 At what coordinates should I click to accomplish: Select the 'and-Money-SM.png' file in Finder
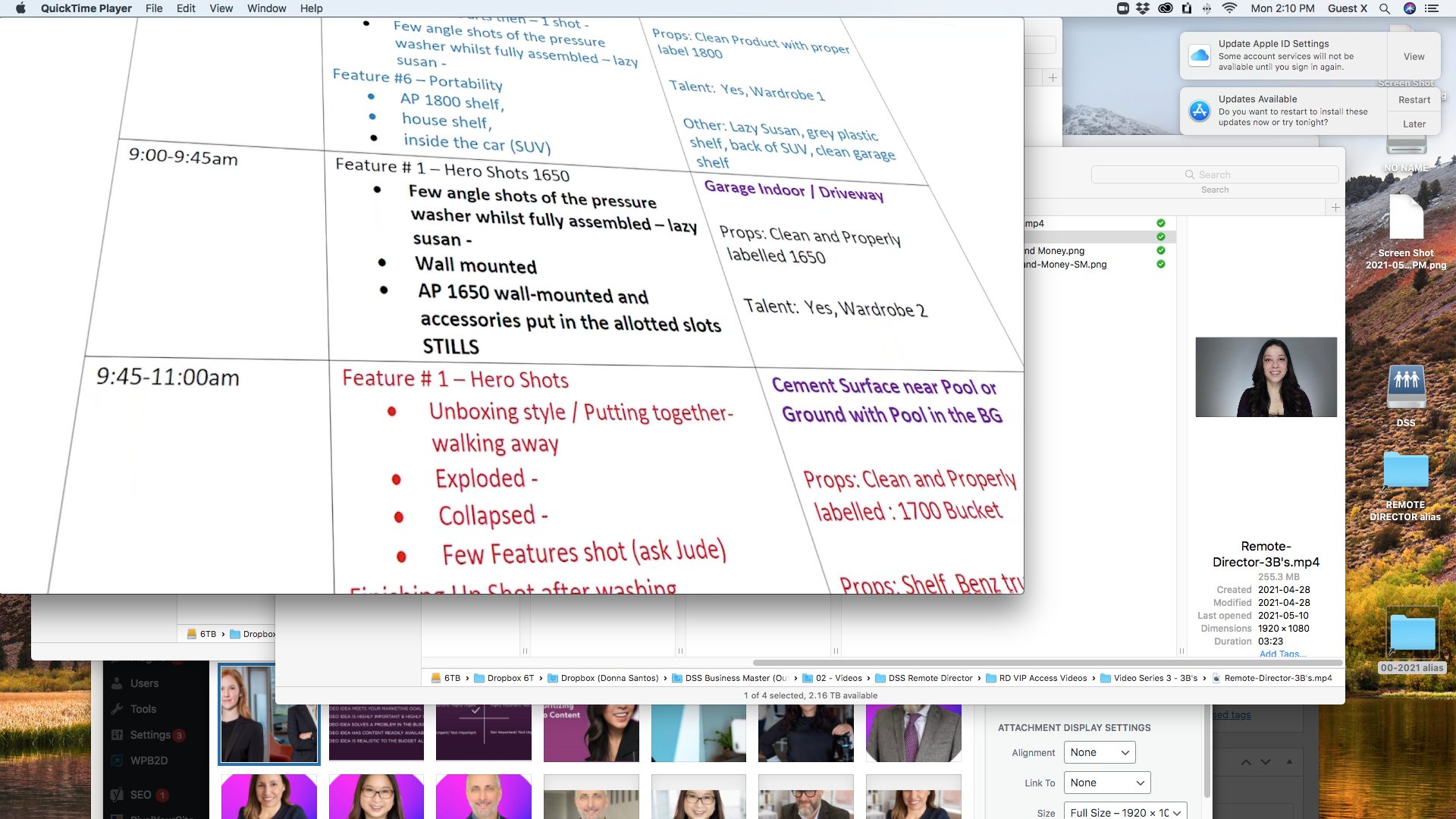[1065, 264]
